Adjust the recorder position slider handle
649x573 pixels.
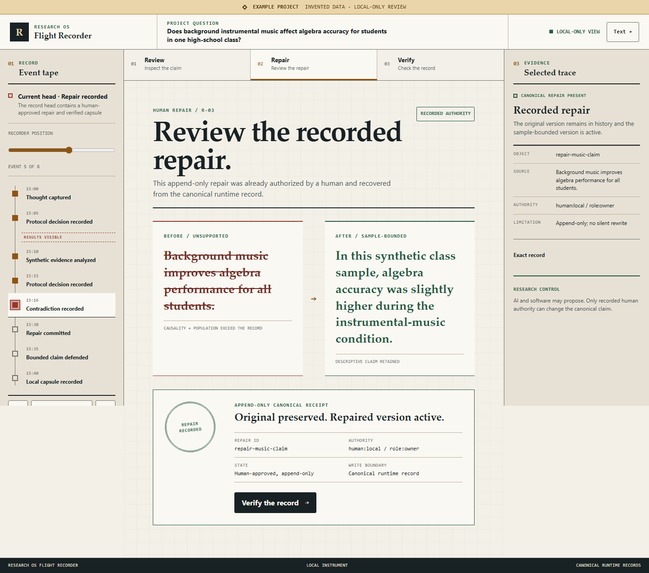(69, 150)
